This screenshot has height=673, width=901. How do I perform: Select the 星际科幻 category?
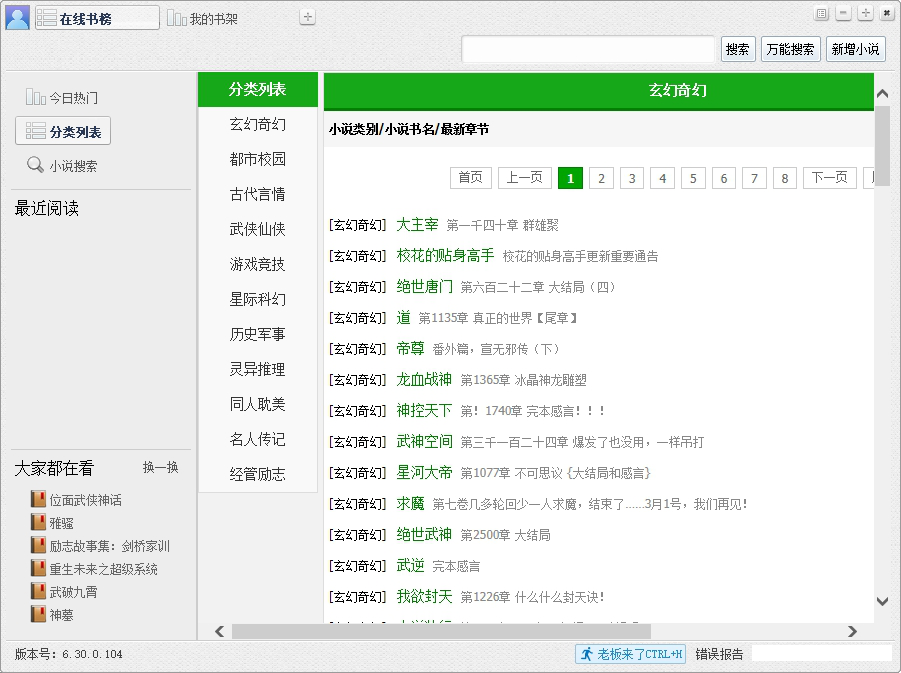[x=257, y=299]
